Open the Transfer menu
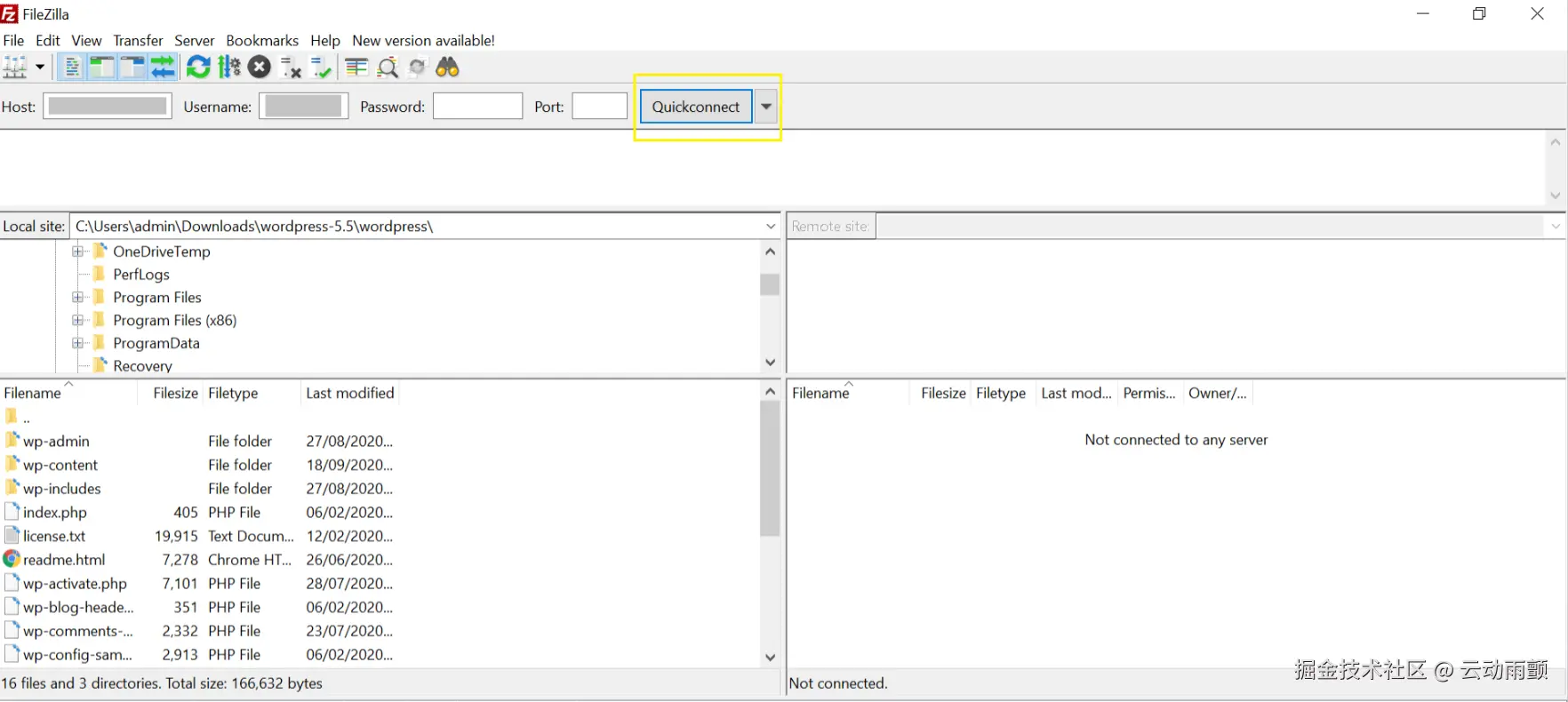This screenshot has width=1568, height=702. tap(139, 41)
